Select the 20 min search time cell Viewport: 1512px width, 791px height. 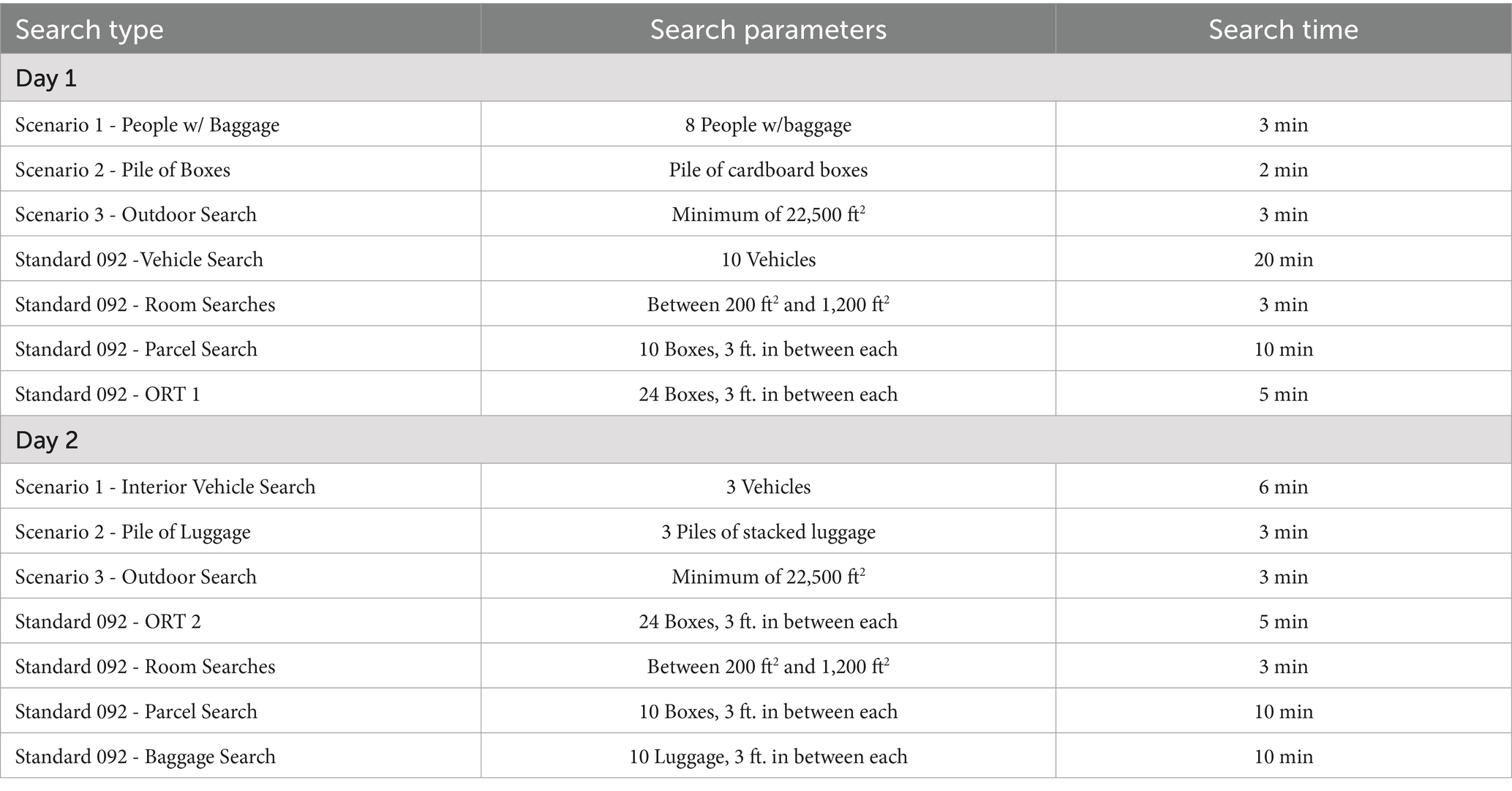1283,260
